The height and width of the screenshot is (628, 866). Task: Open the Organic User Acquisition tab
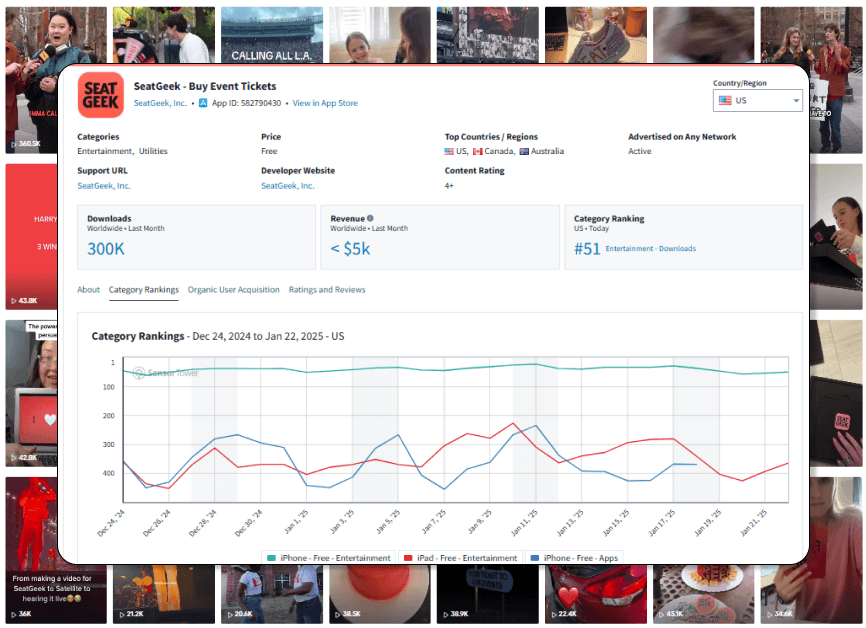233,290
